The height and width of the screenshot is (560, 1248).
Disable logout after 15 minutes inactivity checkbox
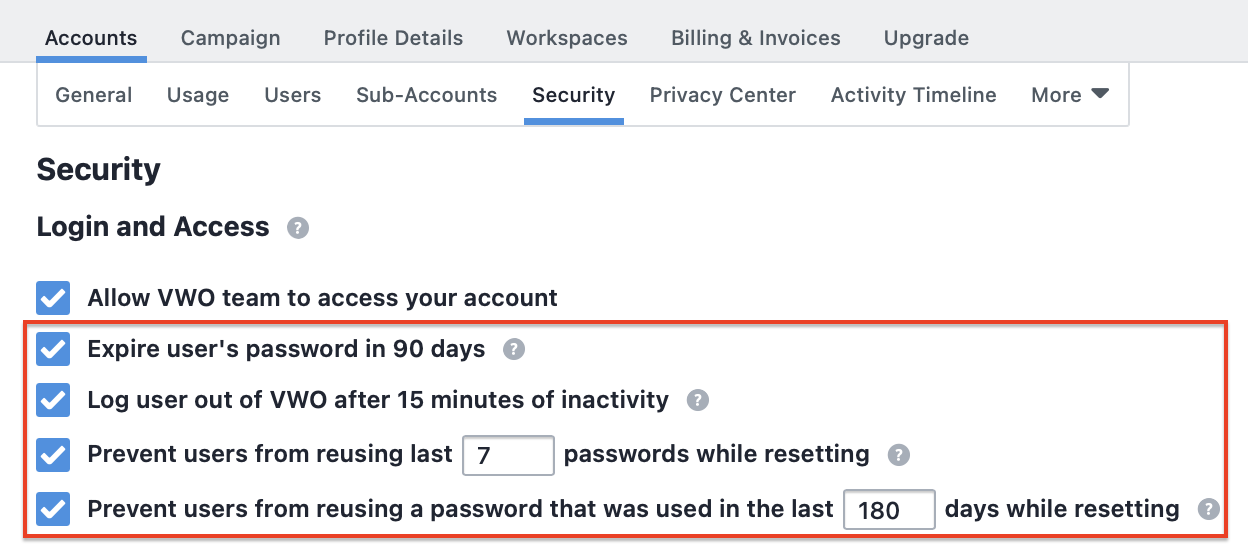[53, 400]
